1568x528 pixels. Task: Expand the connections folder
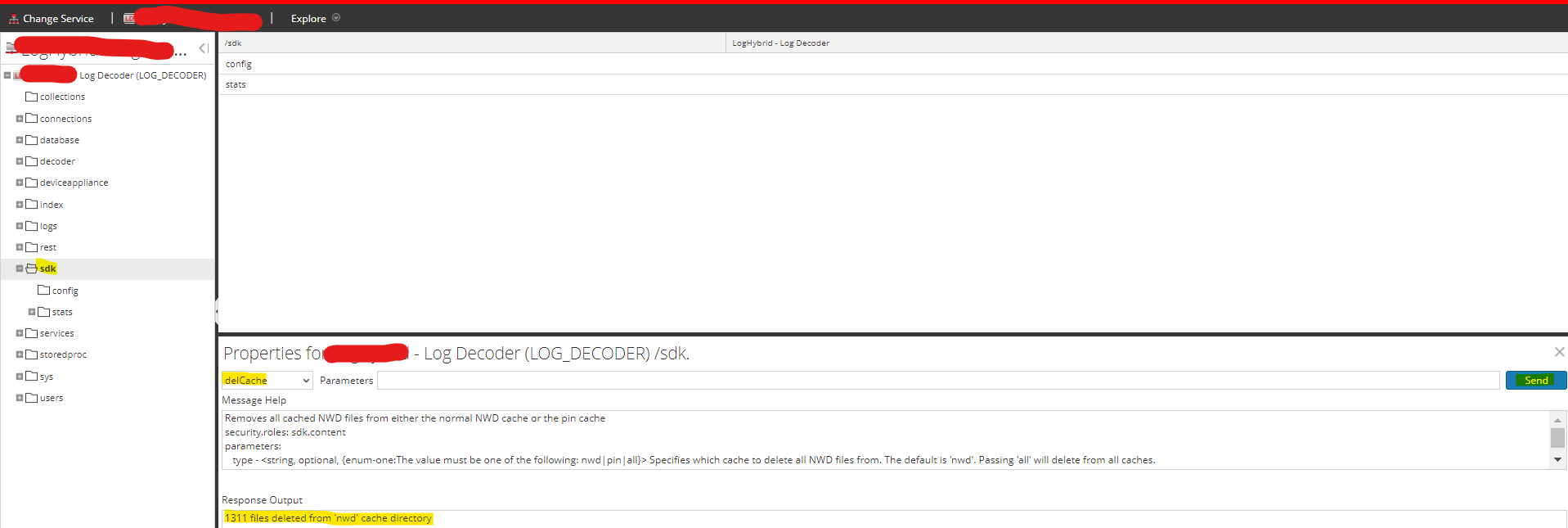tap(20, 119)
